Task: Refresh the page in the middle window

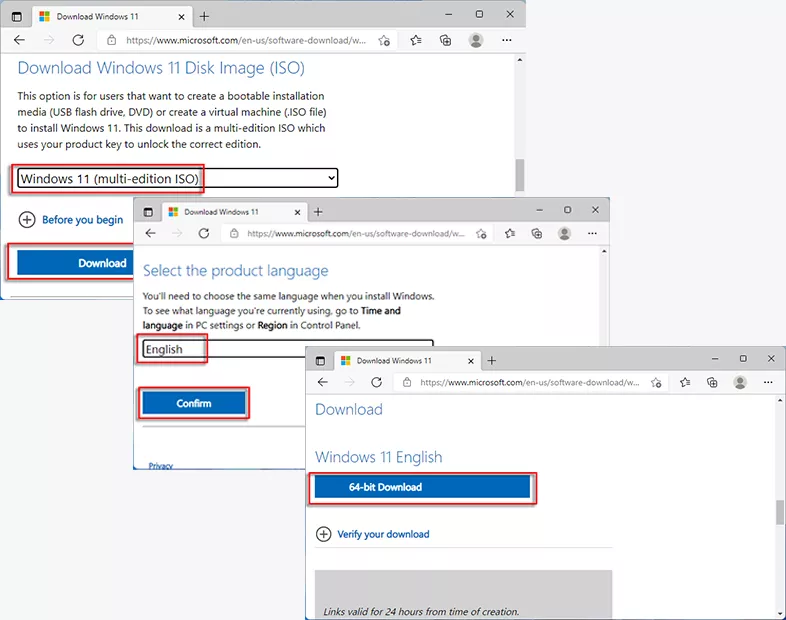Action: click(x=204, y=234)
